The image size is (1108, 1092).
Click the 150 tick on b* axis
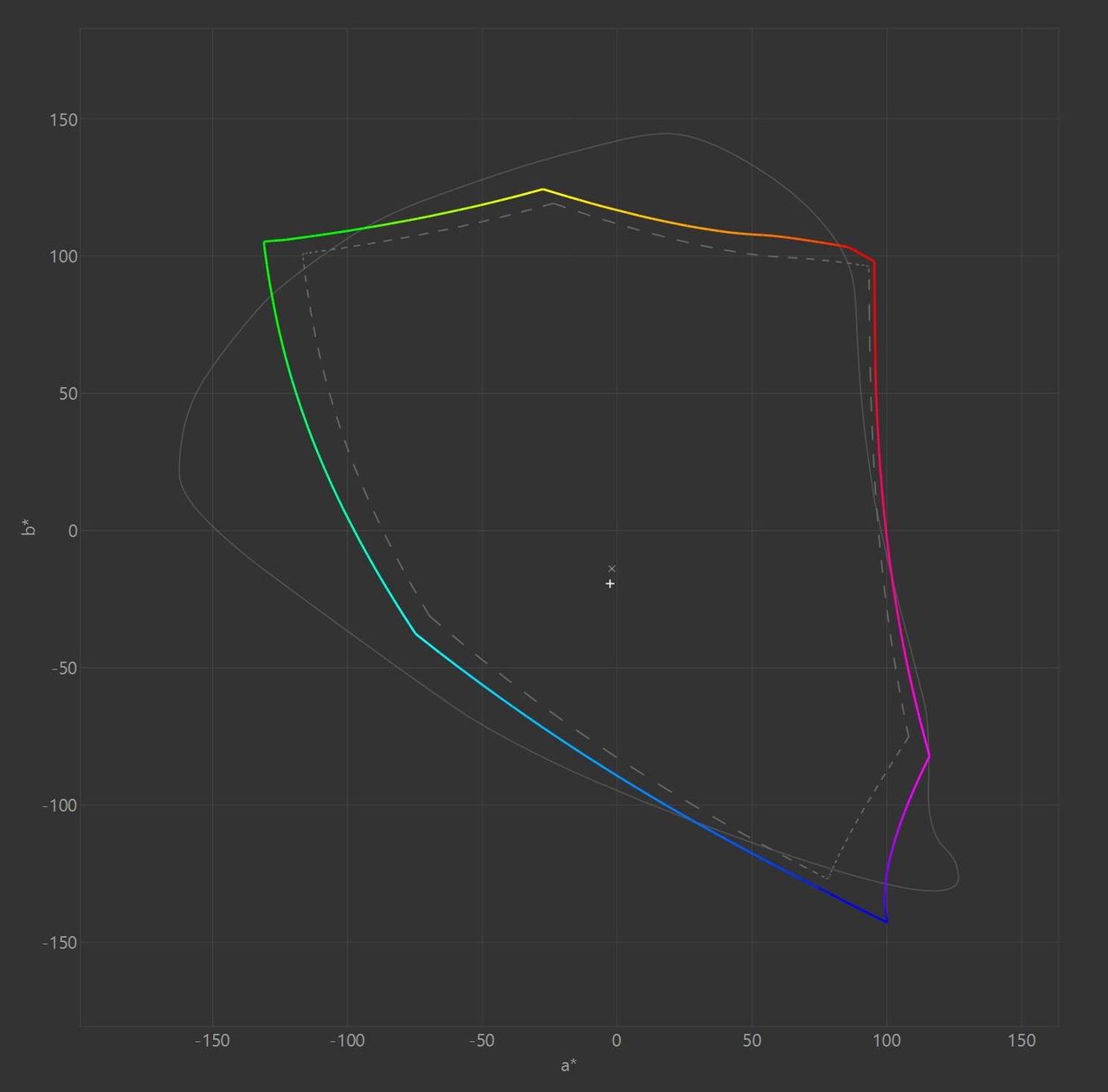[x=62, y=120]
